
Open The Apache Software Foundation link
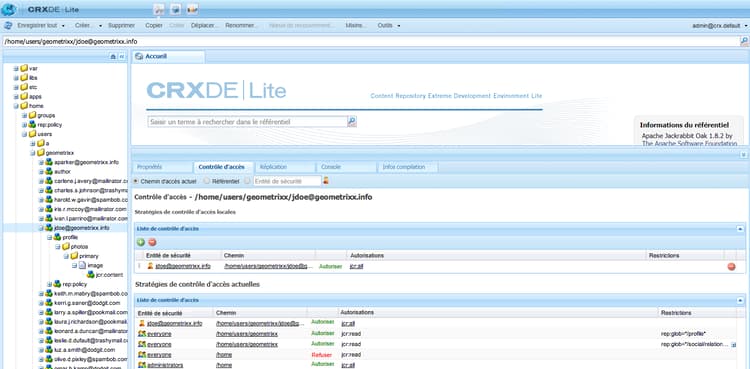[x=689, y=143]
